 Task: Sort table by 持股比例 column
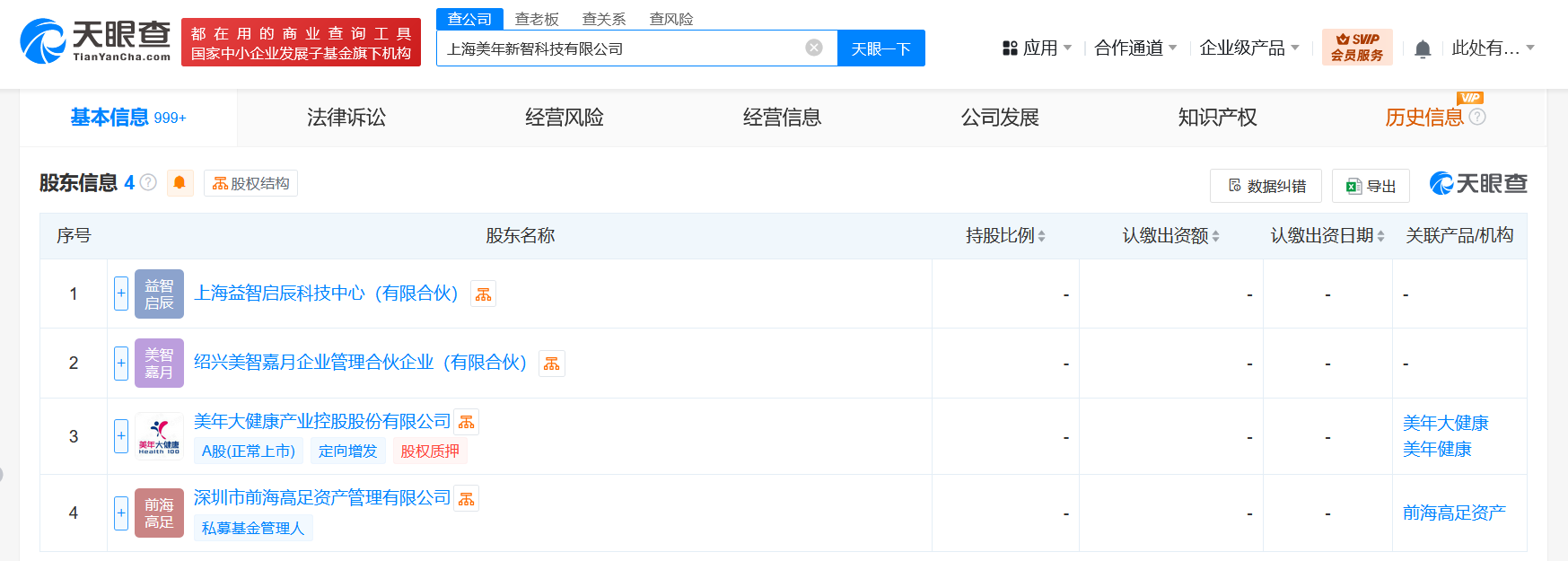[1005, 236]
